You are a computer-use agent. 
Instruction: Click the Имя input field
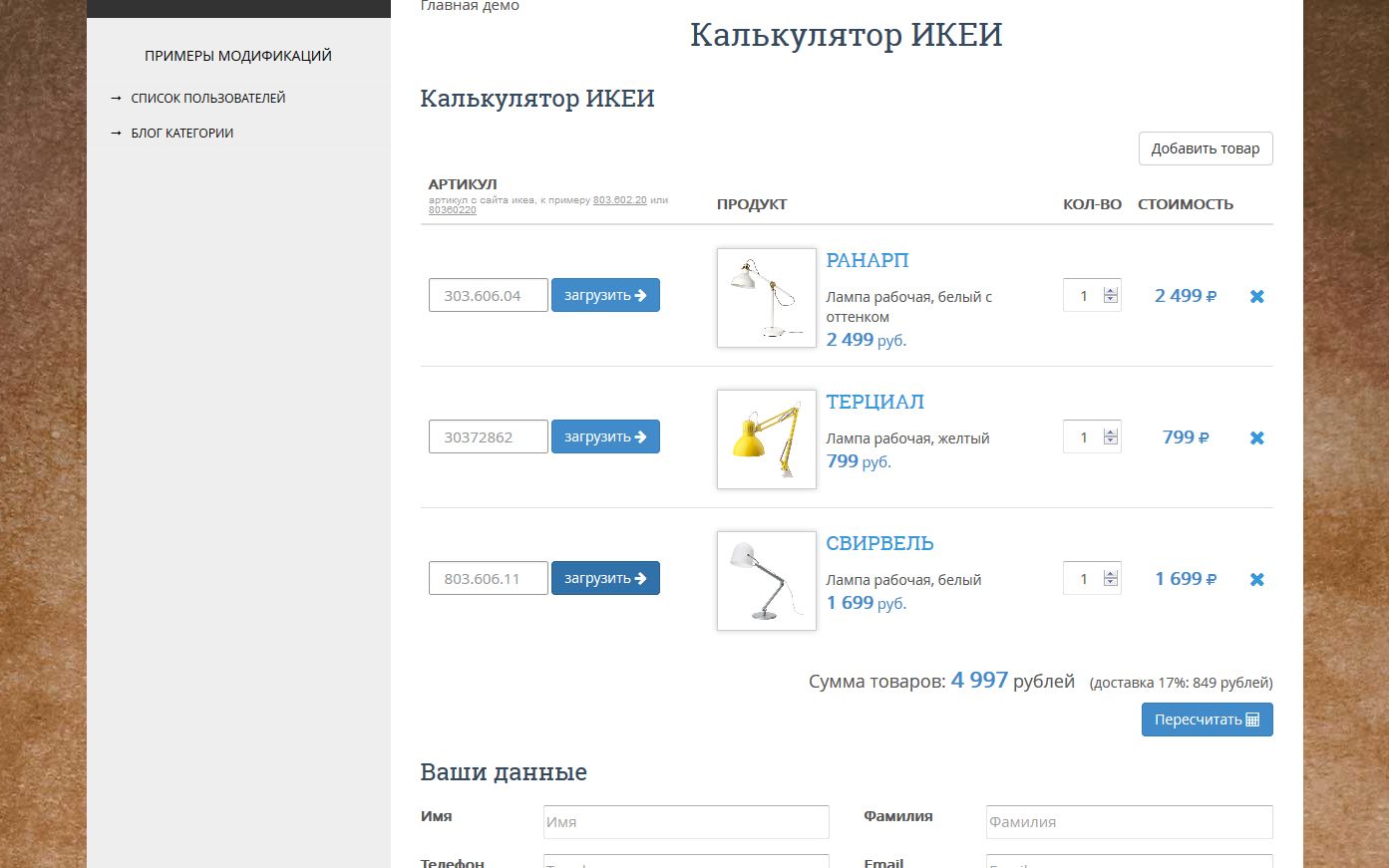coord(686,822)
